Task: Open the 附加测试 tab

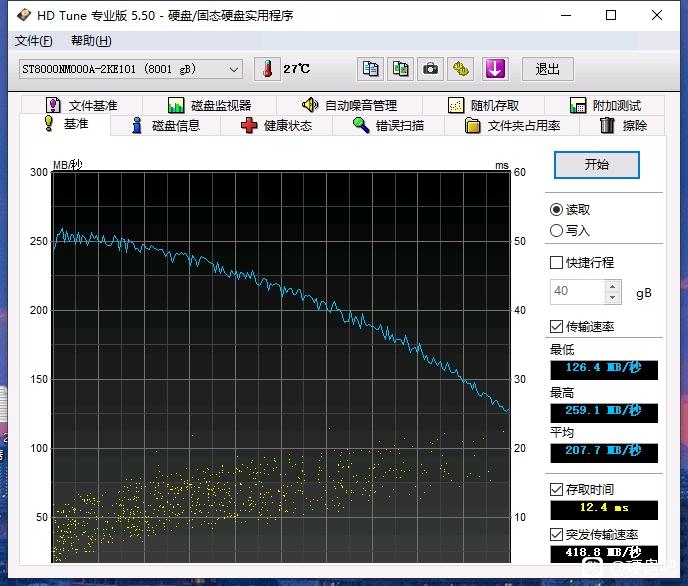Action: (x=605, y=105)
